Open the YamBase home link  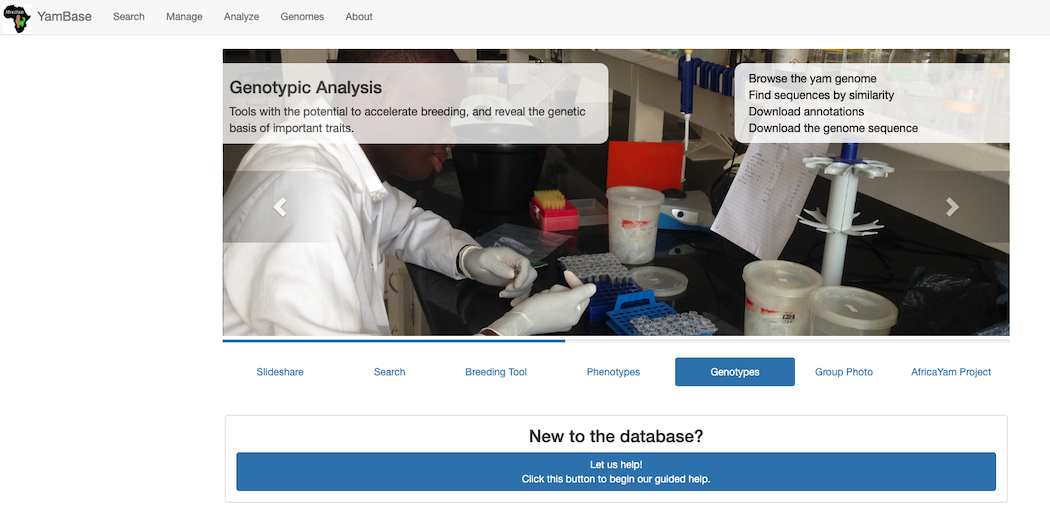point(64,17)
